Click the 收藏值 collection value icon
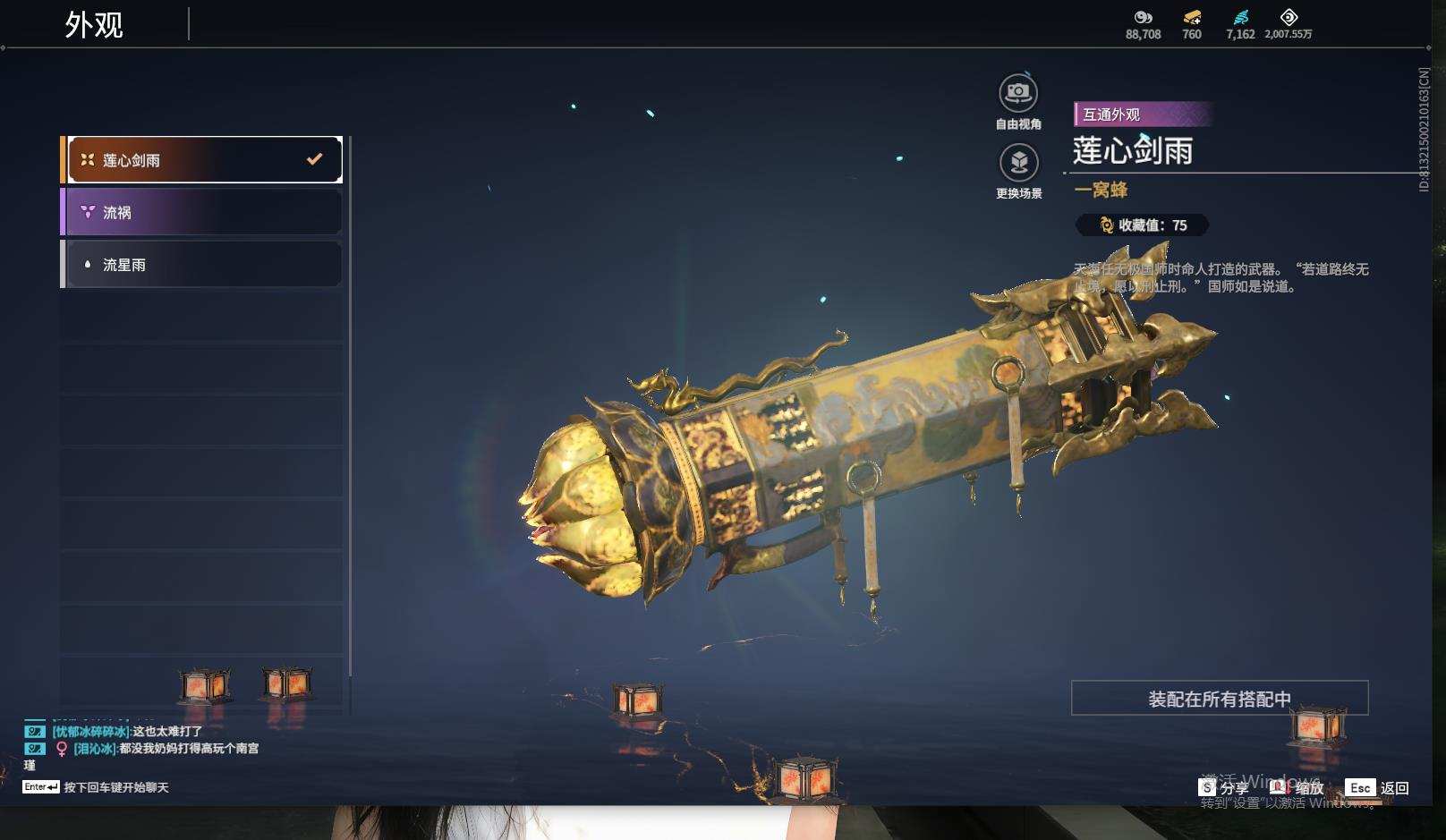This screenshot has width=1446, height=840. coord(1106,225)
